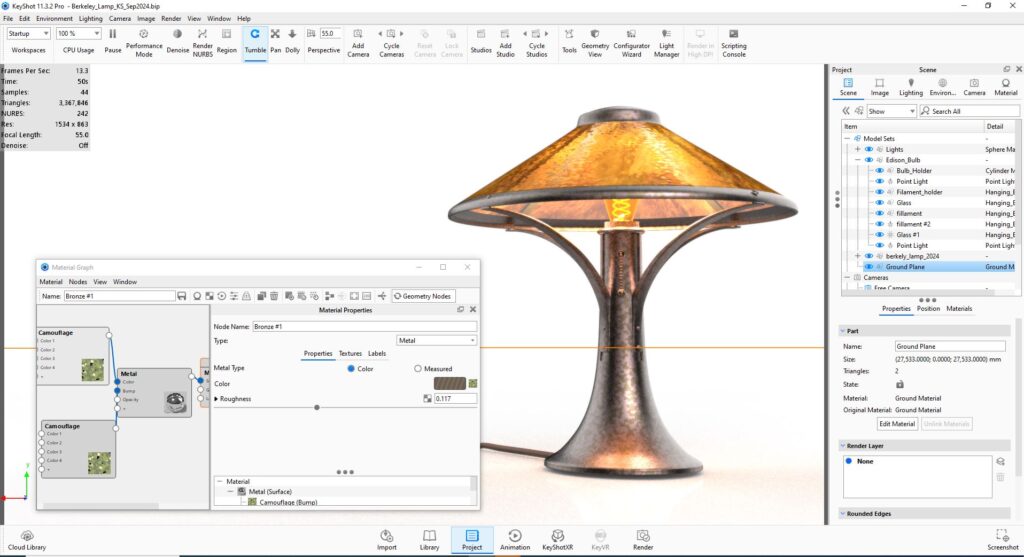Open the Animation panel
Screen dimensions: 1024x557
[x=515, y=540]
